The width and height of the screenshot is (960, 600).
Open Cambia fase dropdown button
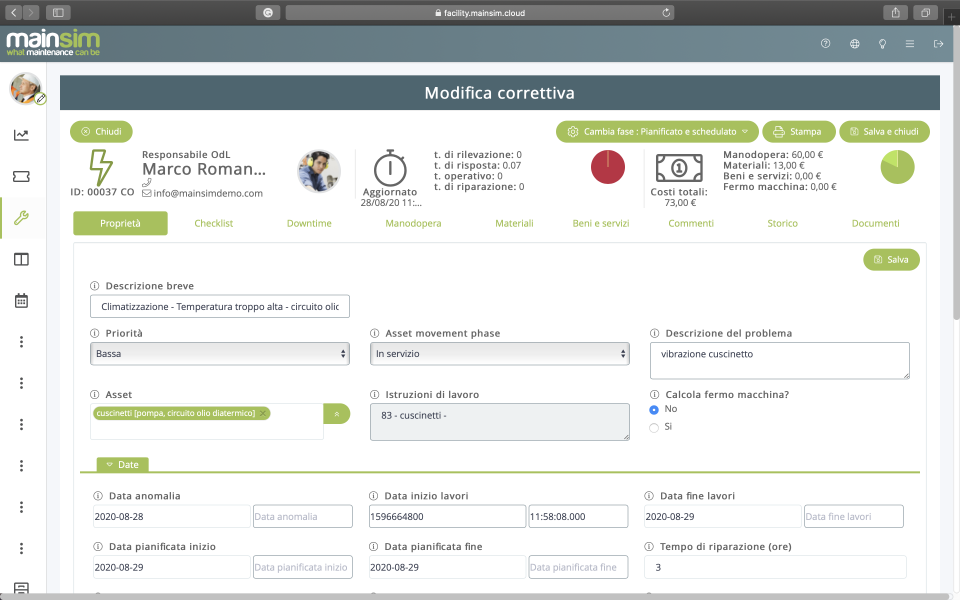click(x=657, y=132)
